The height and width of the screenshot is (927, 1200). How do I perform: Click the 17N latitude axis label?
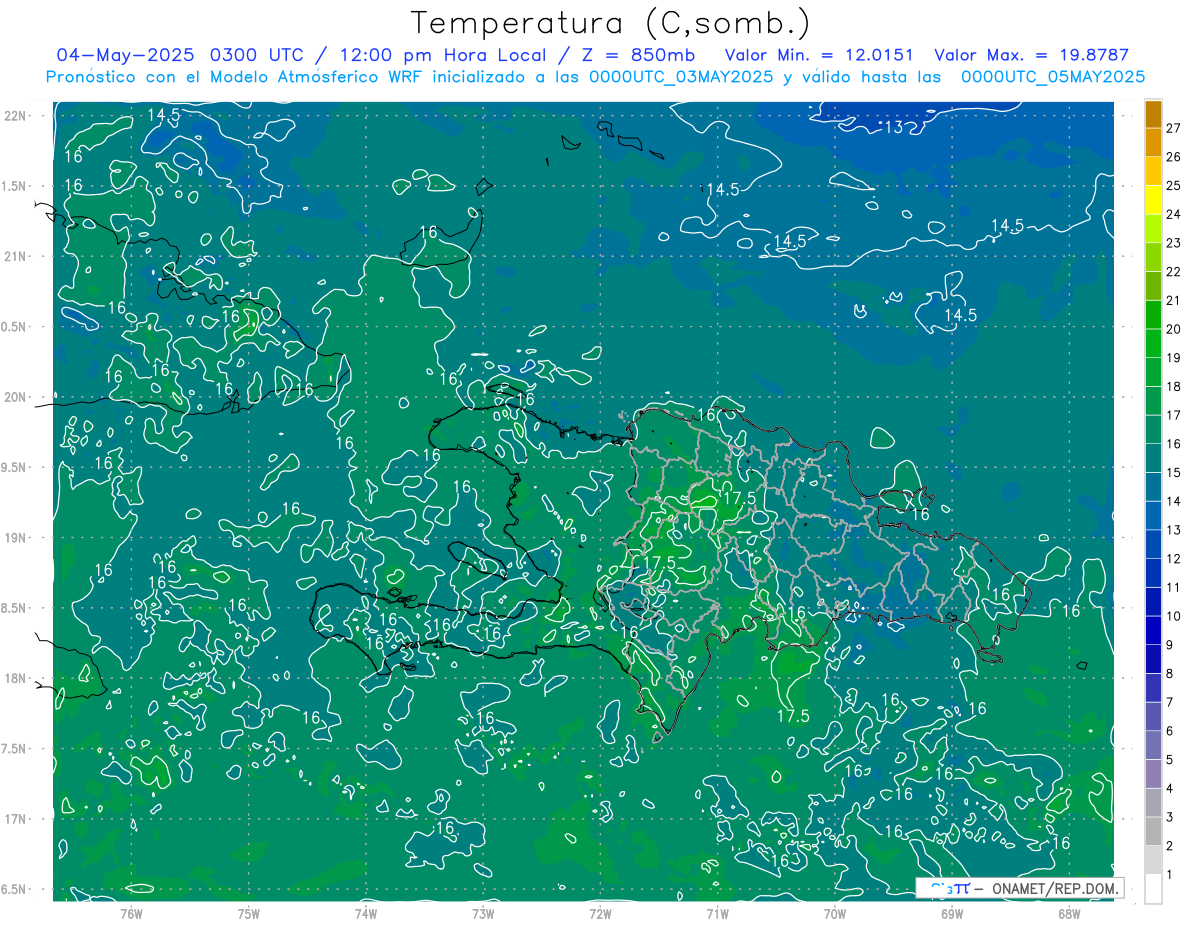(17, 819)
